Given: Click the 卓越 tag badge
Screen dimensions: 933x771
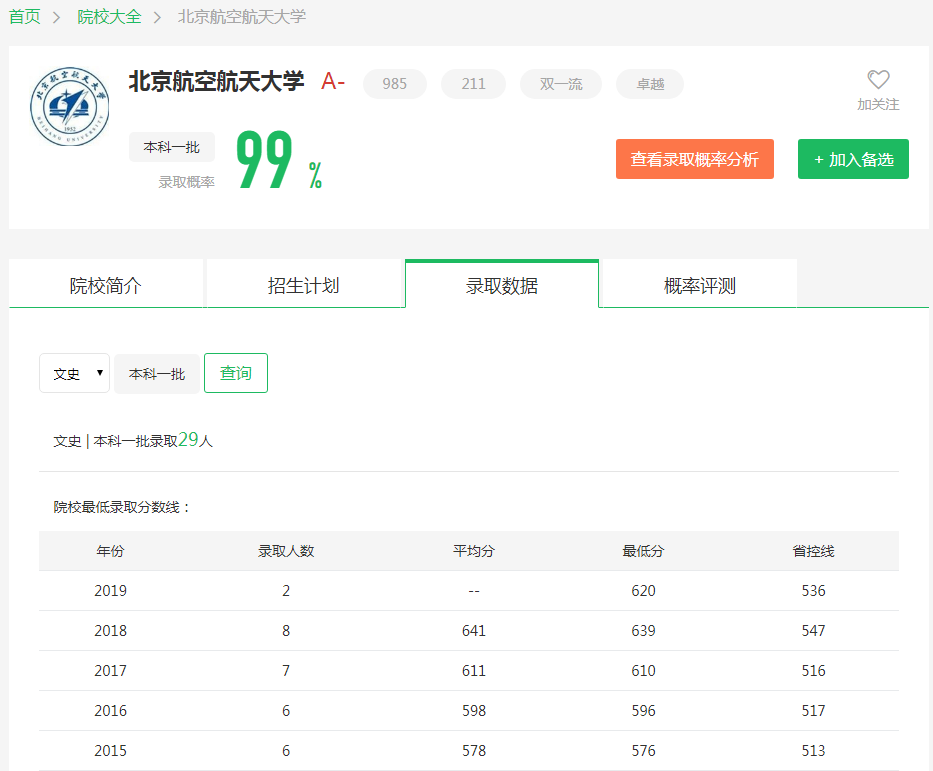Looking at the screenshot, I should pos(650,84).
